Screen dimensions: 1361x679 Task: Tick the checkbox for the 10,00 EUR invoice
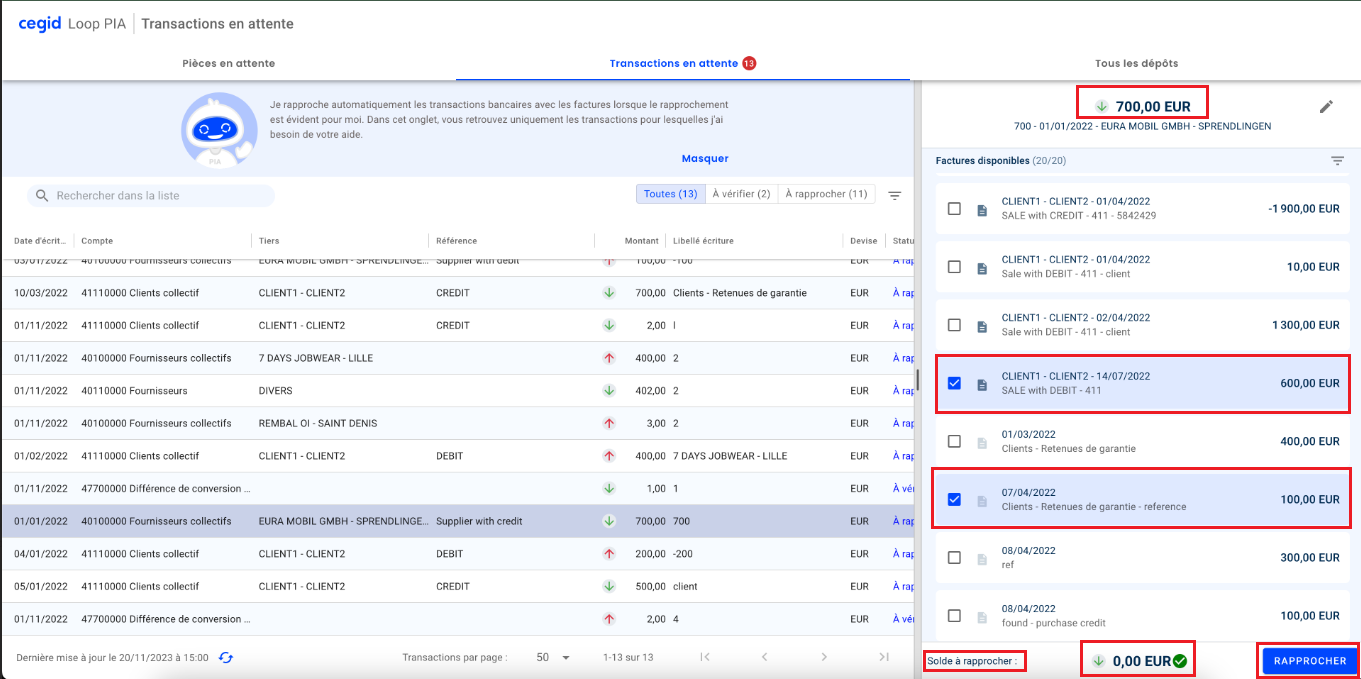[954, 267]
